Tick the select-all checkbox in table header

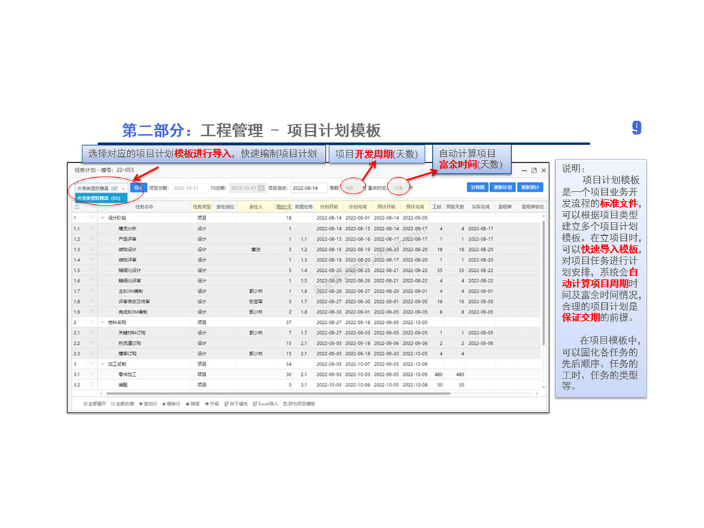pyautogui.click(x=77, y=207)
